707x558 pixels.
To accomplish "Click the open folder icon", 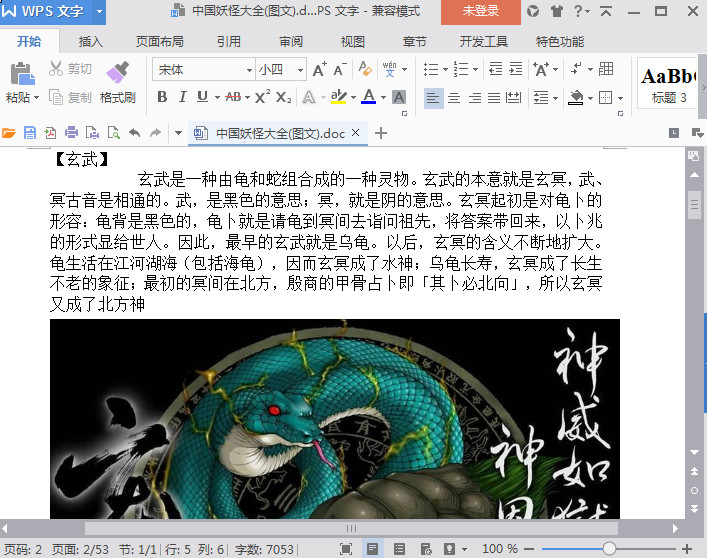I will (x=9, y=133).
